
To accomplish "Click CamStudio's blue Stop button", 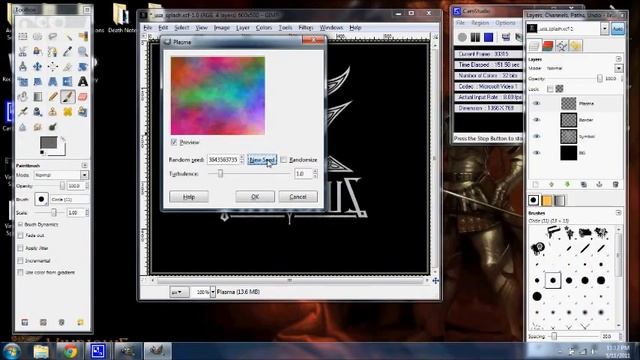I will click(x=489, y=38).
